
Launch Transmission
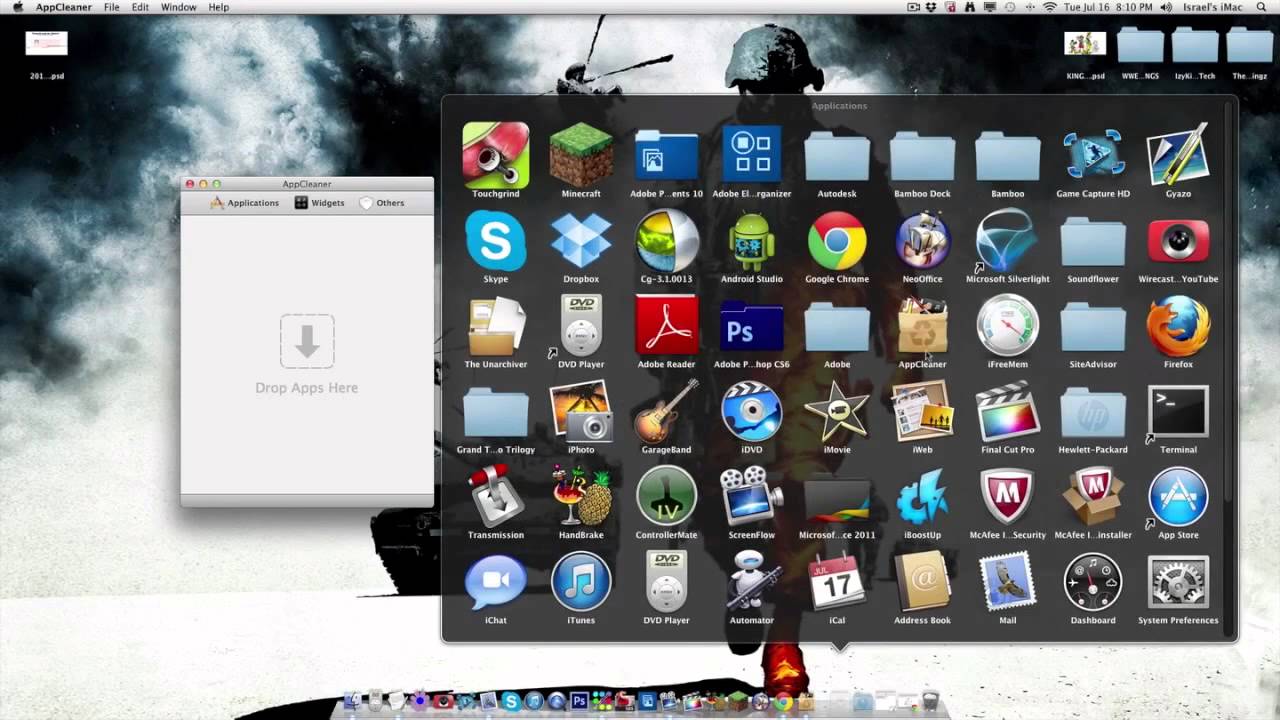click(x=496, y=497)
